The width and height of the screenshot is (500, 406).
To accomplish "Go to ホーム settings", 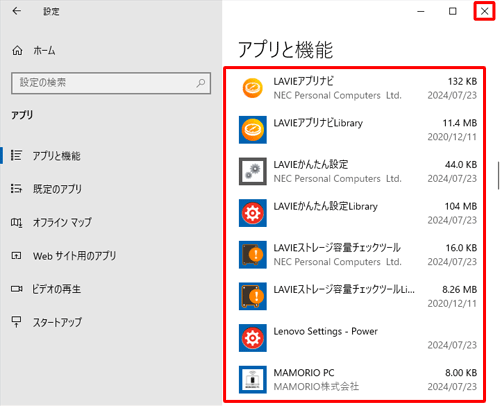I will pos(44,51).
